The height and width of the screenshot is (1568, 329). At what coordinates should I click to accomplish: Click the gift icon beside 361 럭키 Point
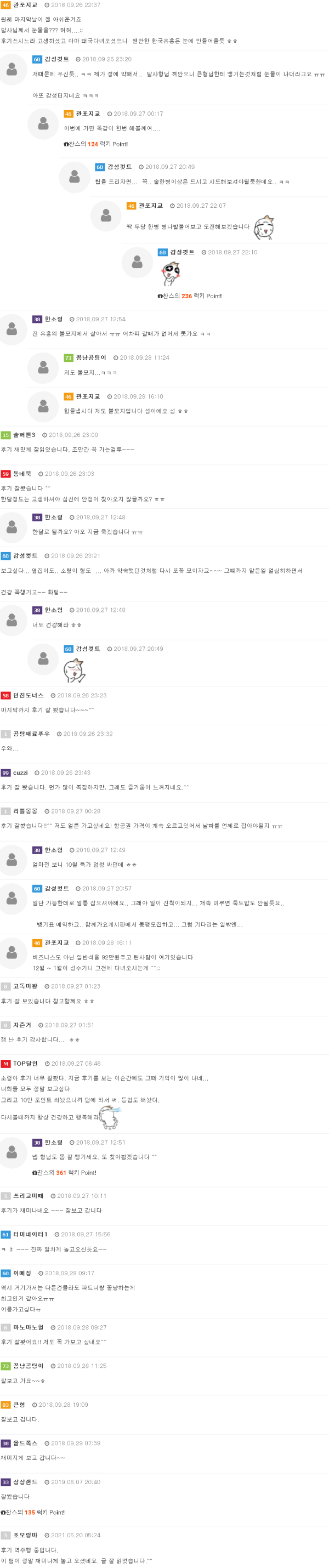click(35, 1172)
